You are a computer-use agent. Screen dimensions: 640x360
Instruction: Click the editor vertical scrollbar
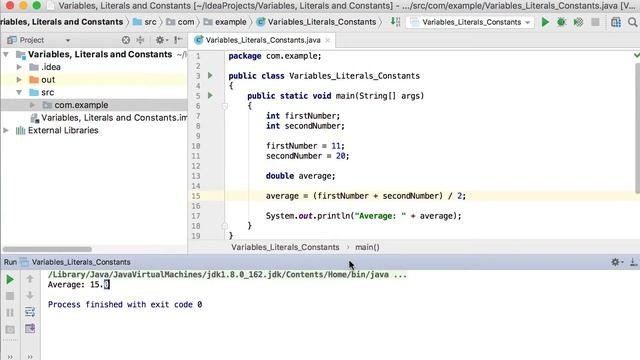tap(638, 128)
